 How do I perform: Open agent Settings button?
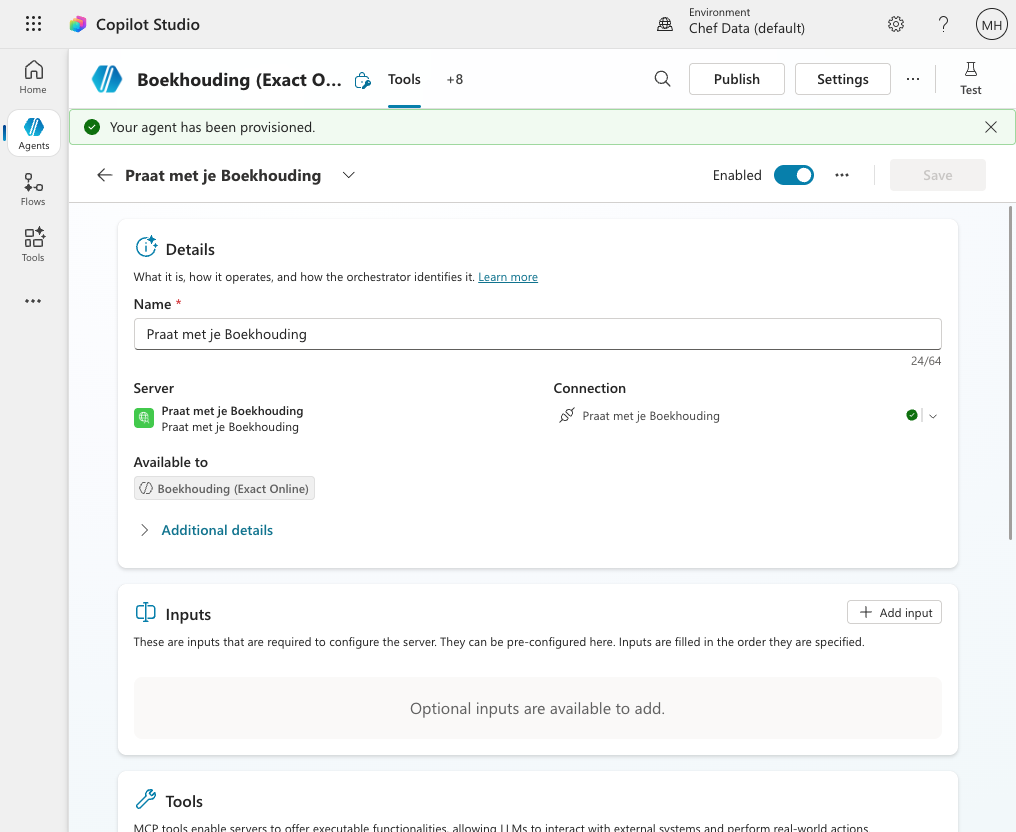842,79
